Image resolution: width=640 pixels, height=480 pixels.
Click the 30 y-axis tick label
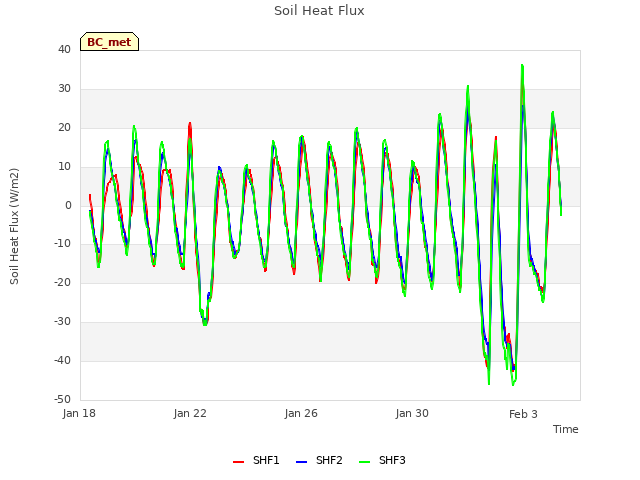click(64, 89)
